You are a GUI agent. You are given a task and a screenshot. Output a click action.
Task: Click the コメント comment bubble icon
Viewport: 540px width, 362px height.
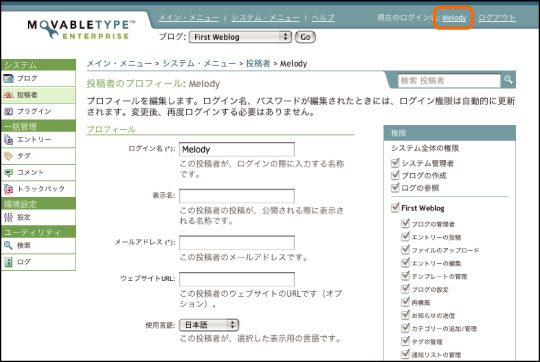[8, 173]
